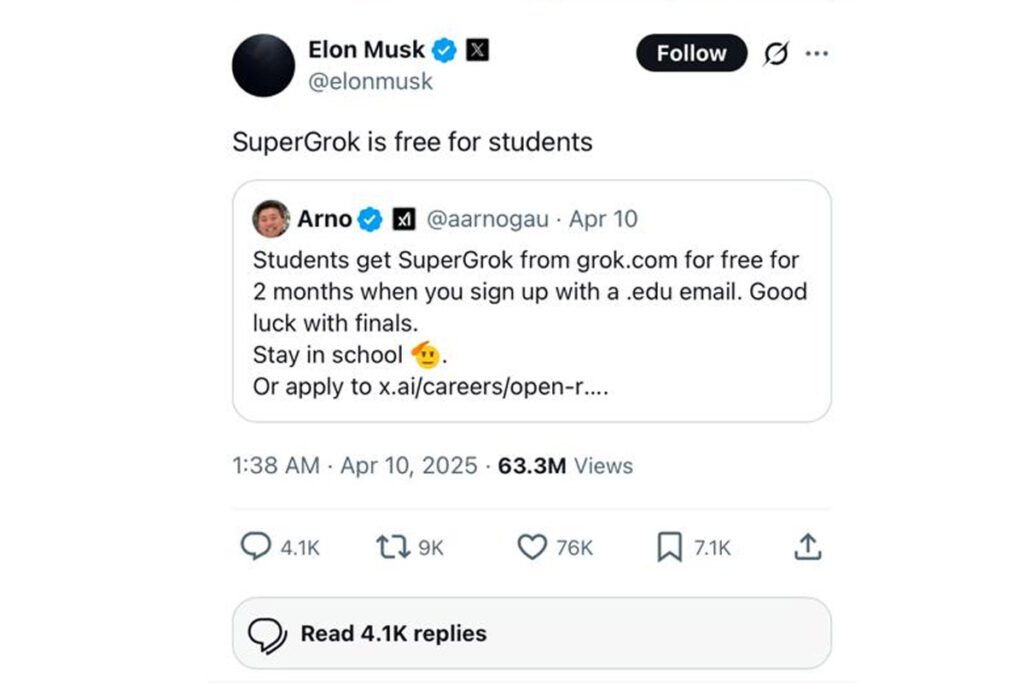Image resolution: width=1024 pixels, height=683 pixels.
Task: Click the X affiliation badge near Elon Musk
Action: pyautogui.click(x=478, y=50)
